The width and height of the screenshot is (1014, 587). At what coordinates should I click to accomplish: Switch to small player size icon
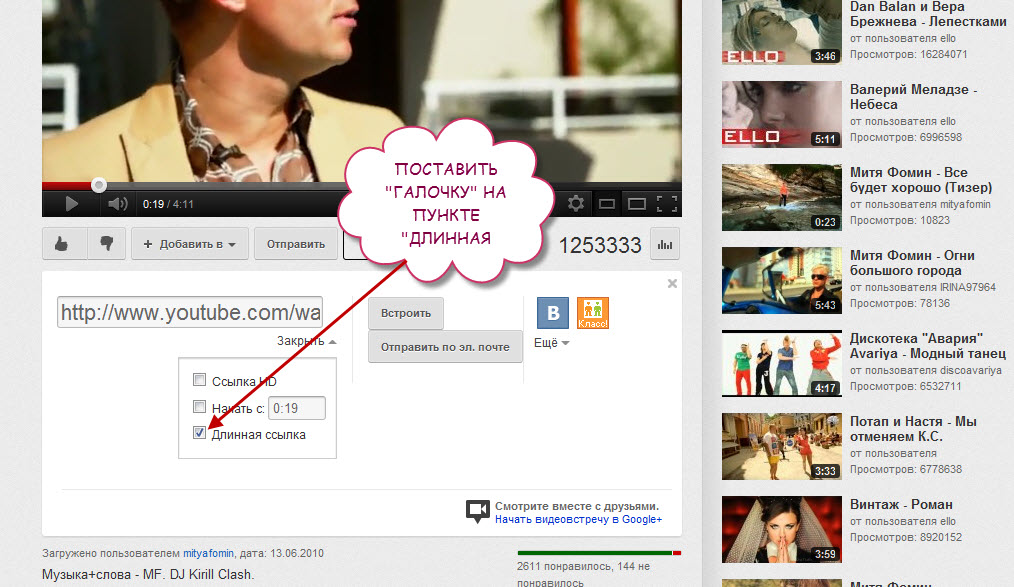pyautogui.click(x=607, y=204)
